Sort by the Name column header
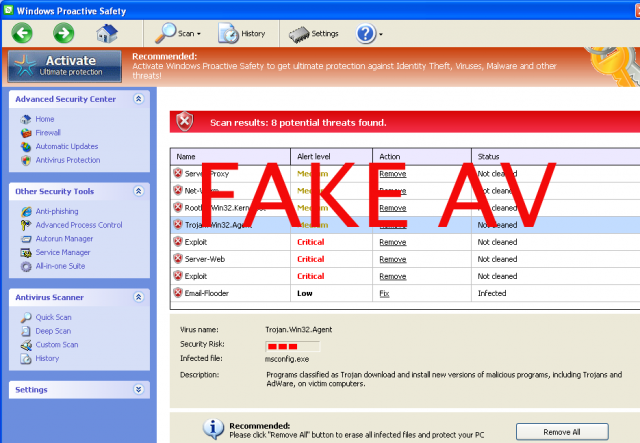This screenshot has height=443, width=640. click(230, 157)
